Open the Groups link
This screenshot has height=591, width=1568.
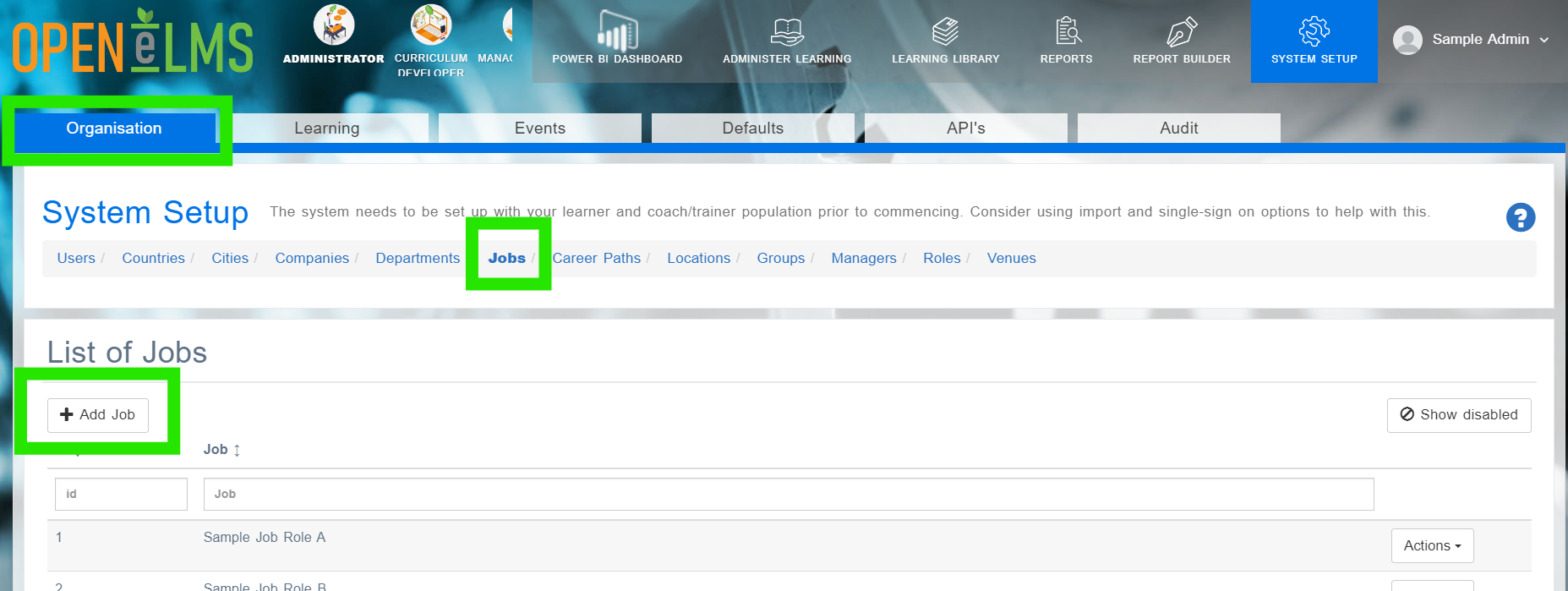[781, 259]
